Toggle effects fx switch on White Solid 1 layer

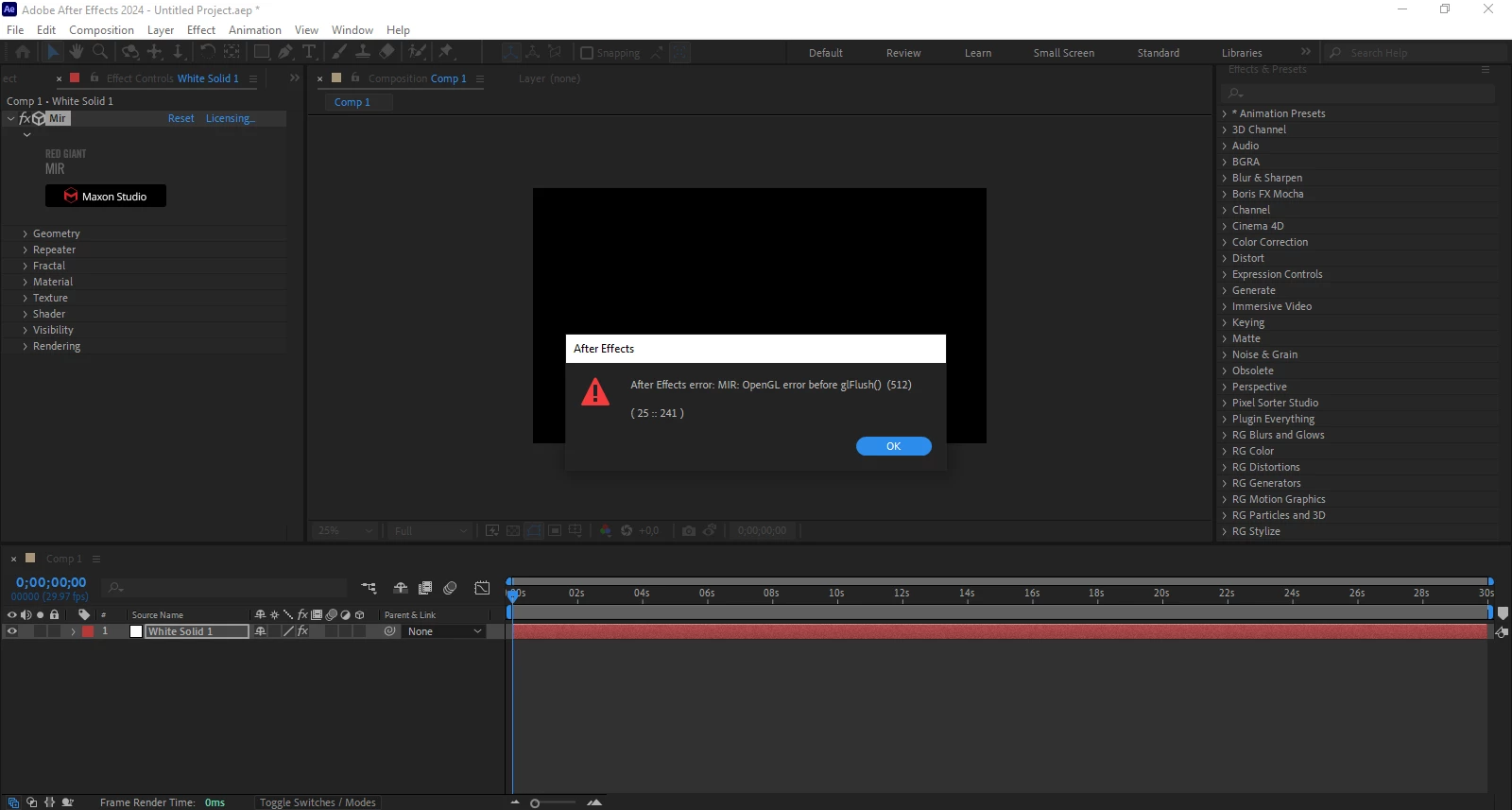(x=302, y=631)
